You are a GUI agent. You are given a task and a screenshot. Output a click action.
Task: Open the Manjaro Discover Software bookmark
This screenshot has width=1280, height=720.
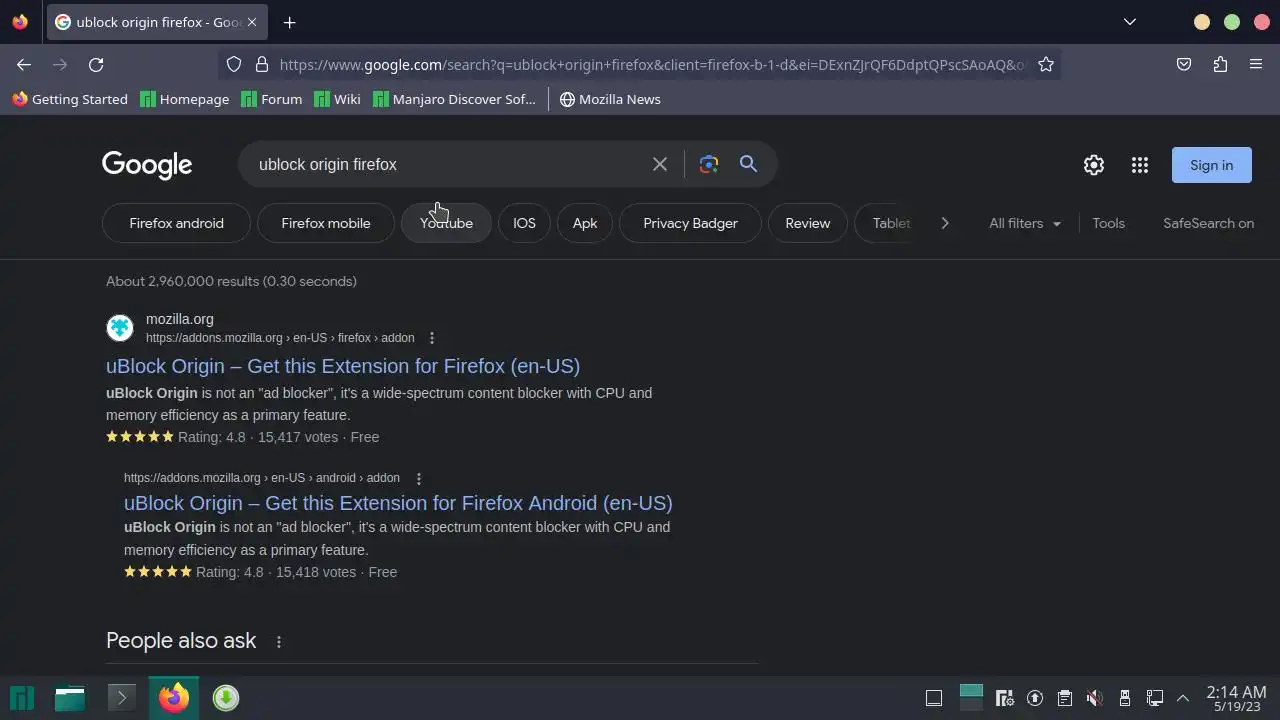(454, 99)
